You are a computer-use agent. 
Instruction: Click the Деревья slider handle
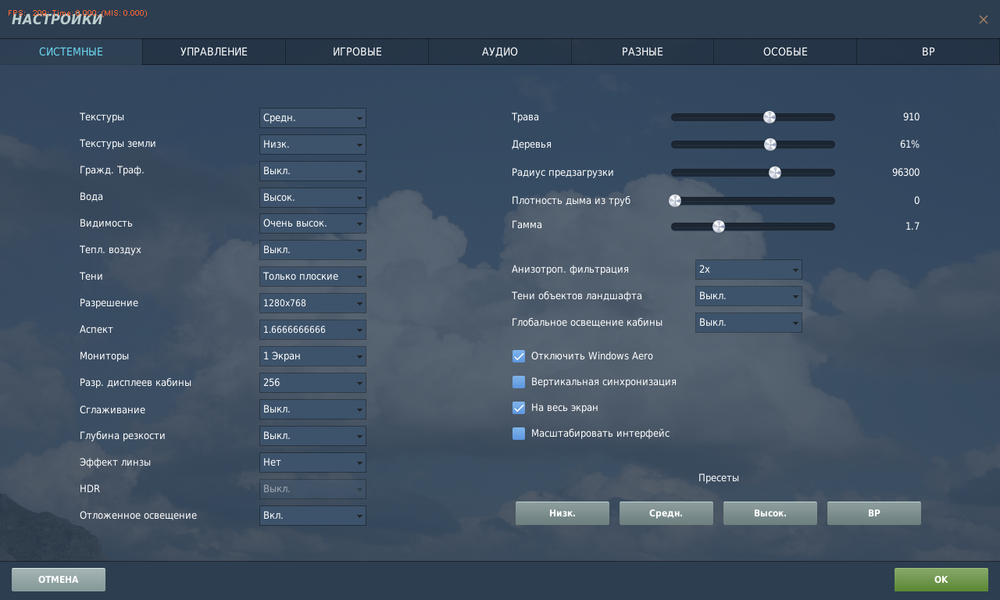pyautogui.click(x=770, y=144)
